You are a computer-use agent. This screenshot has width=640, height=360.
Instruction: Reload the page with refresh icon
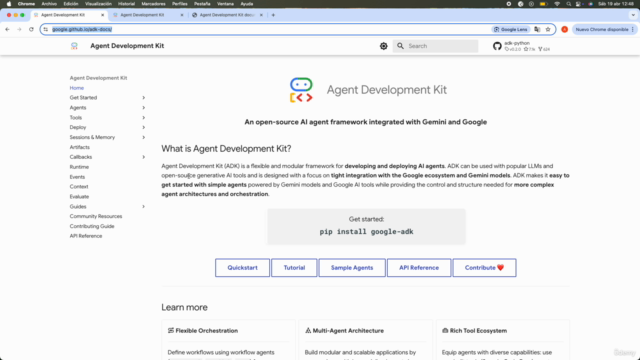31,29
